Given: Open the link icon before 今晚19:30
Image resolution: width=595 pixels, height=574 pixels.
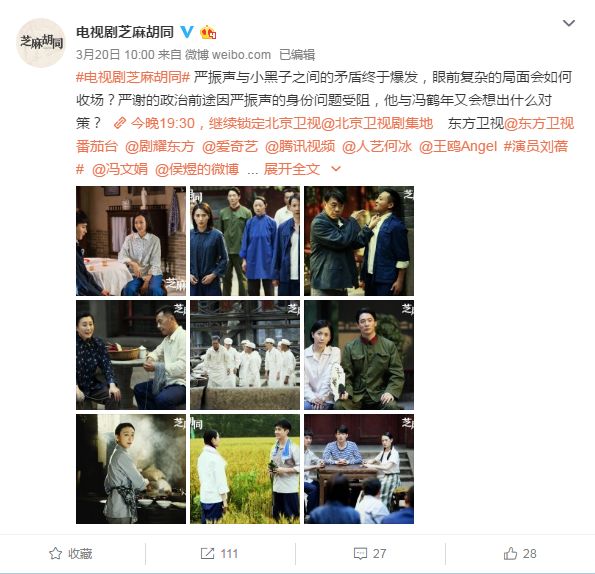Looking at the screenshot, I should click(x=120, y=123).
